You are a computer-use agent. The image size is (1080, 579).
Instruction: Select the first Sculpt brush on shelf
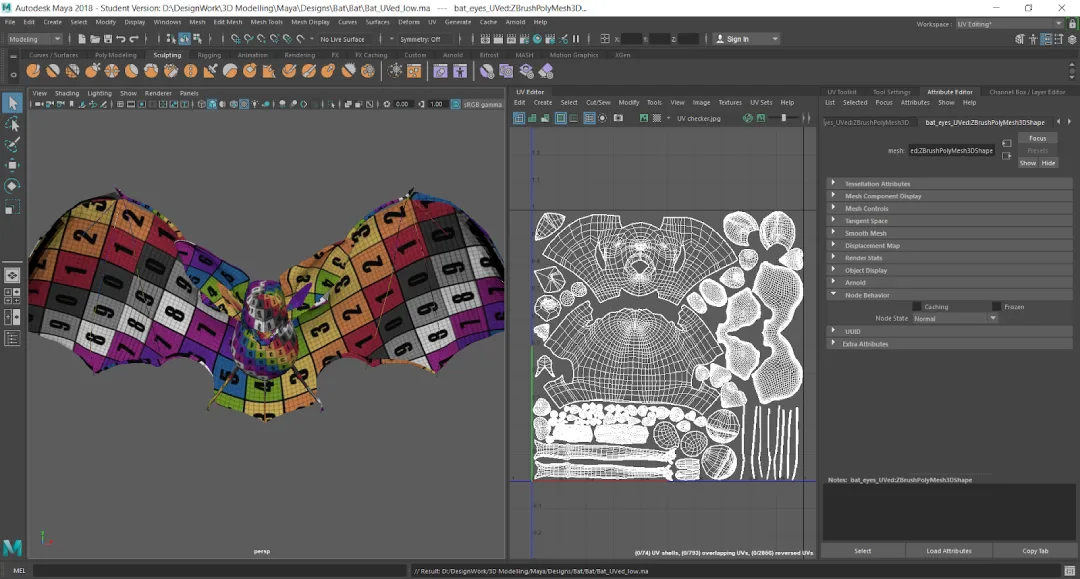click(33, 71)
